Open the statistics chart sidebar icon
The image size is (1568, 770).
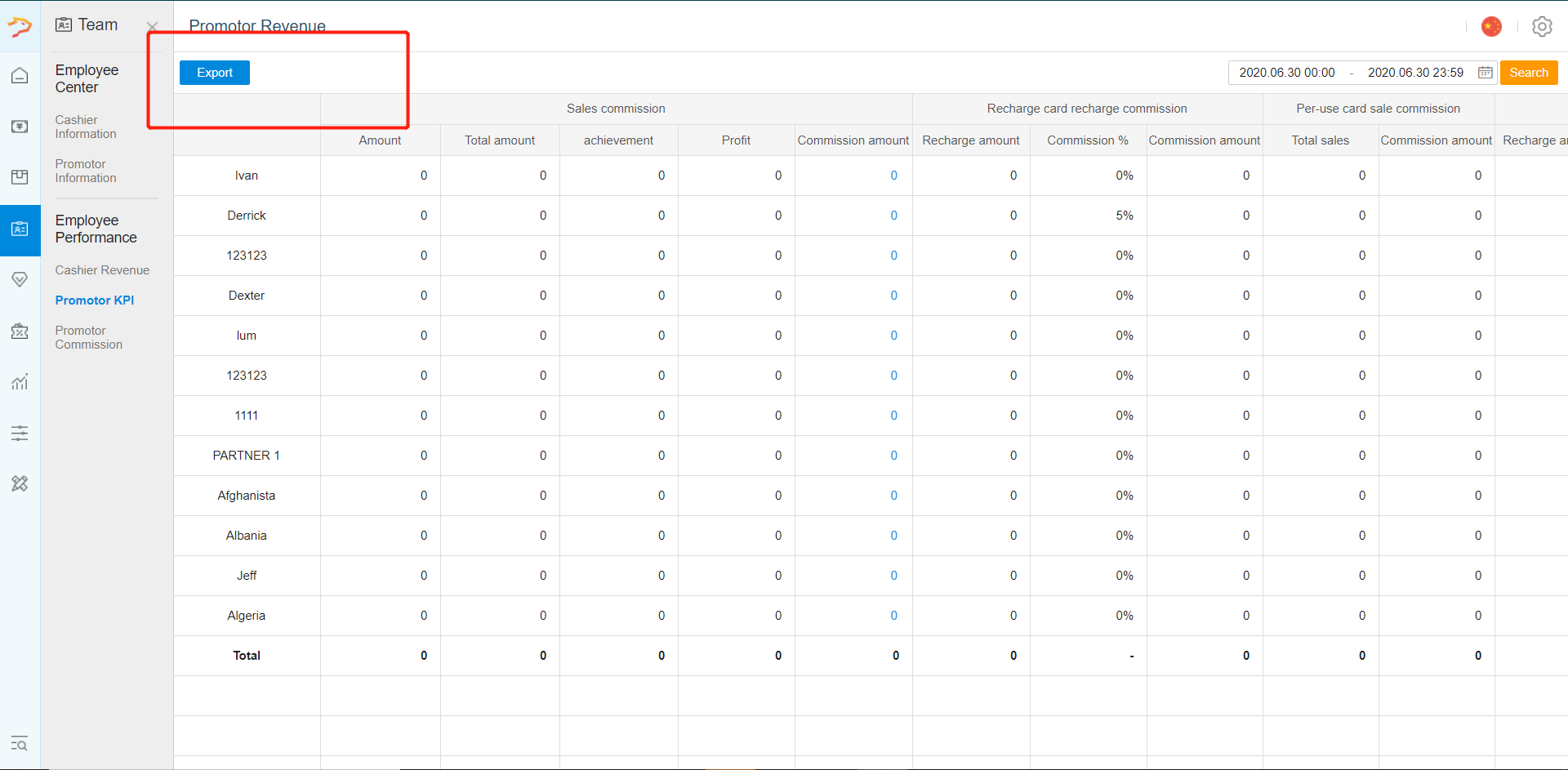[x=20, y=382]
